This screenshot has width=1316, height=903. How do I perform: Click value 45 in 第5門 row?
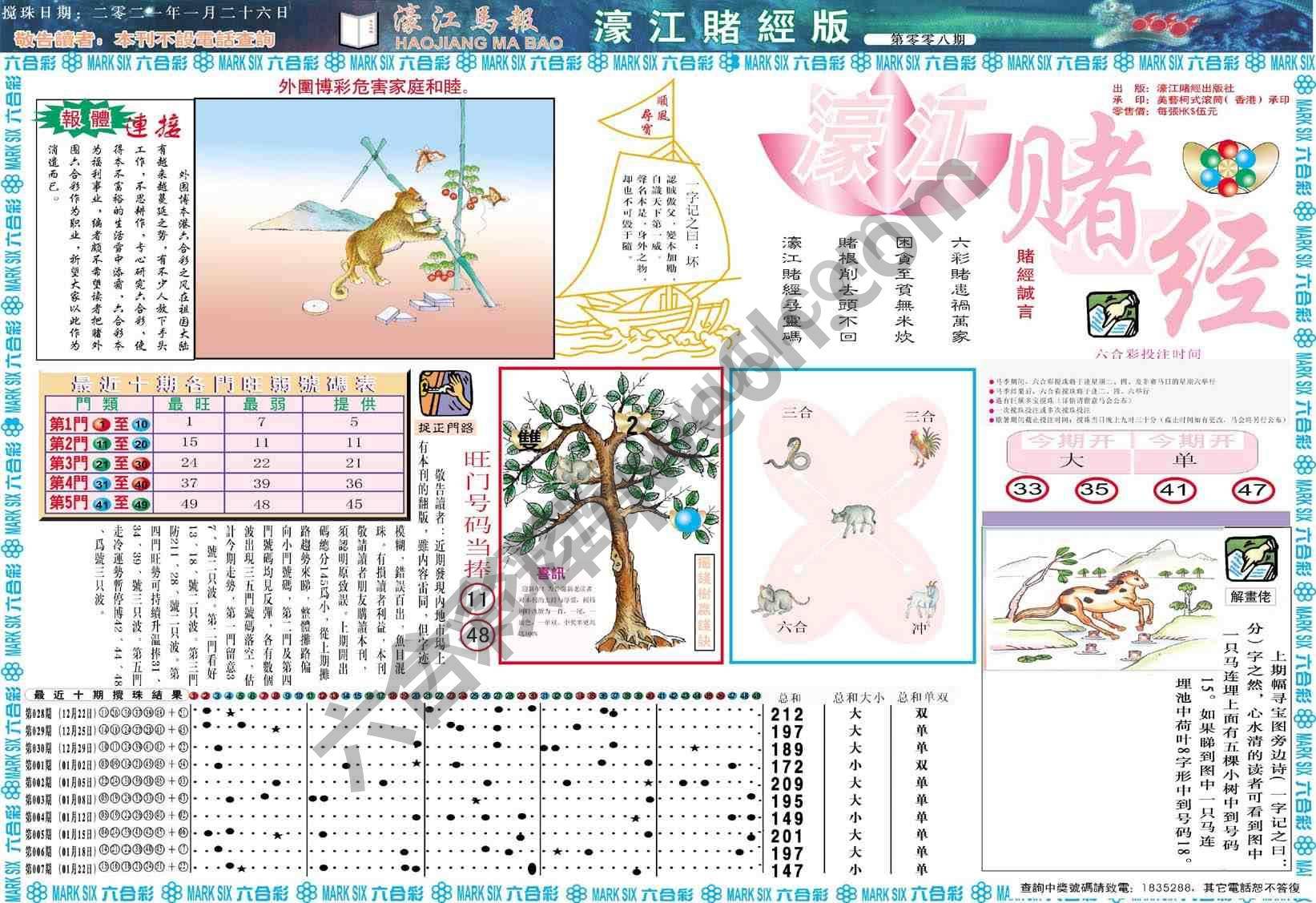[354, 504]
